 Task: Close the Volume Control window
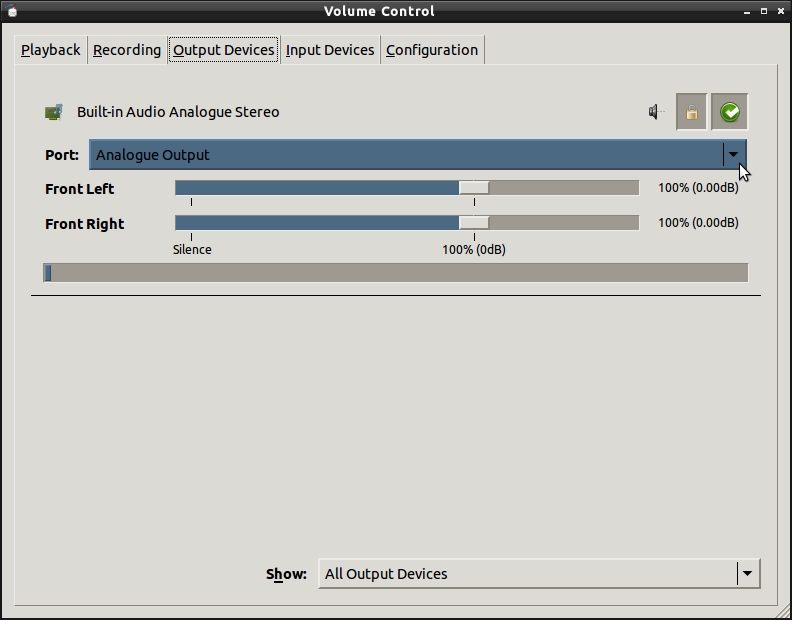tap(781, 12)
